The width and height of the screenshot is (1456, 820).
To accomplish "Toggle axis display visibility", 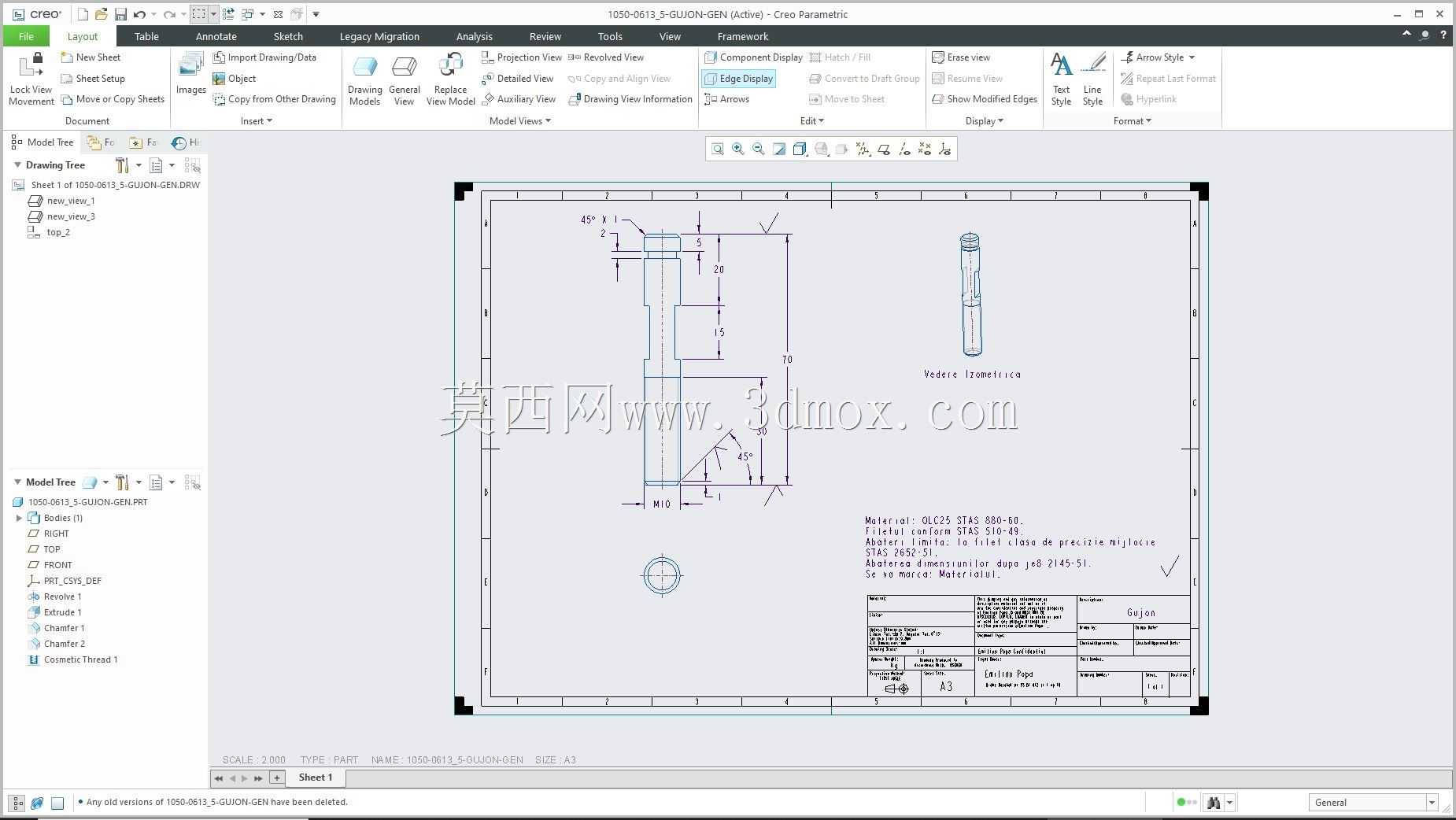I will point(904,150).
